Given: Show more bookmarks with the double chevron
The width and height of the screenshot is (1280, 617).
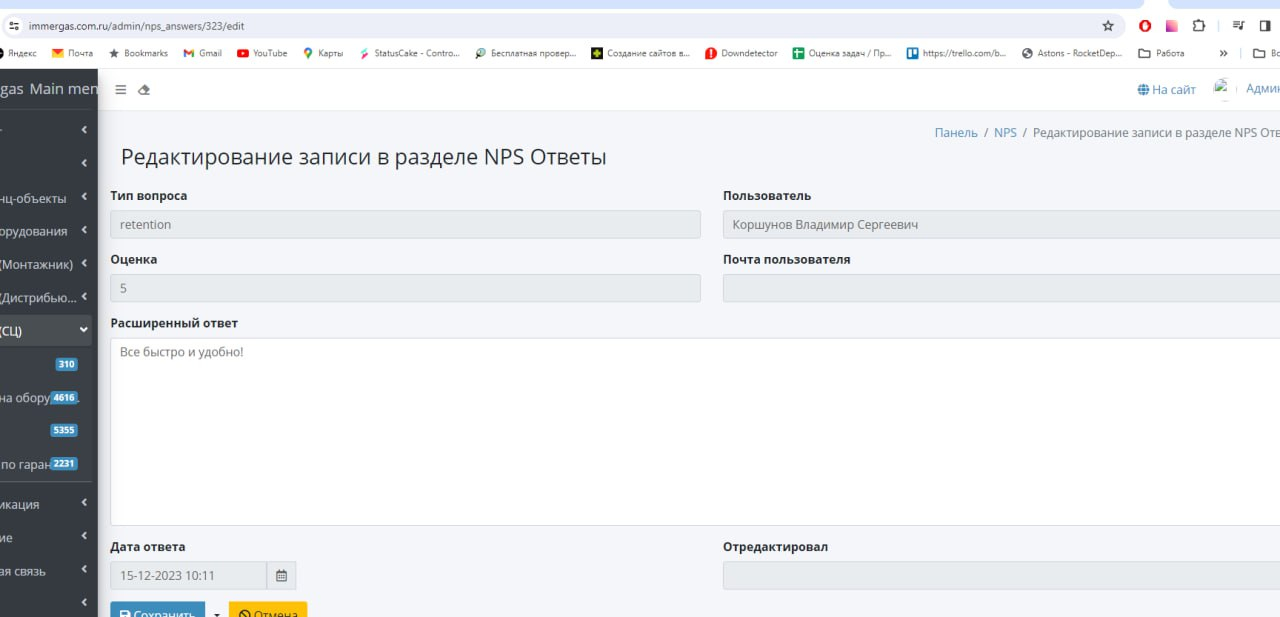Looking at the screenshot, I should coord(1223,54).
